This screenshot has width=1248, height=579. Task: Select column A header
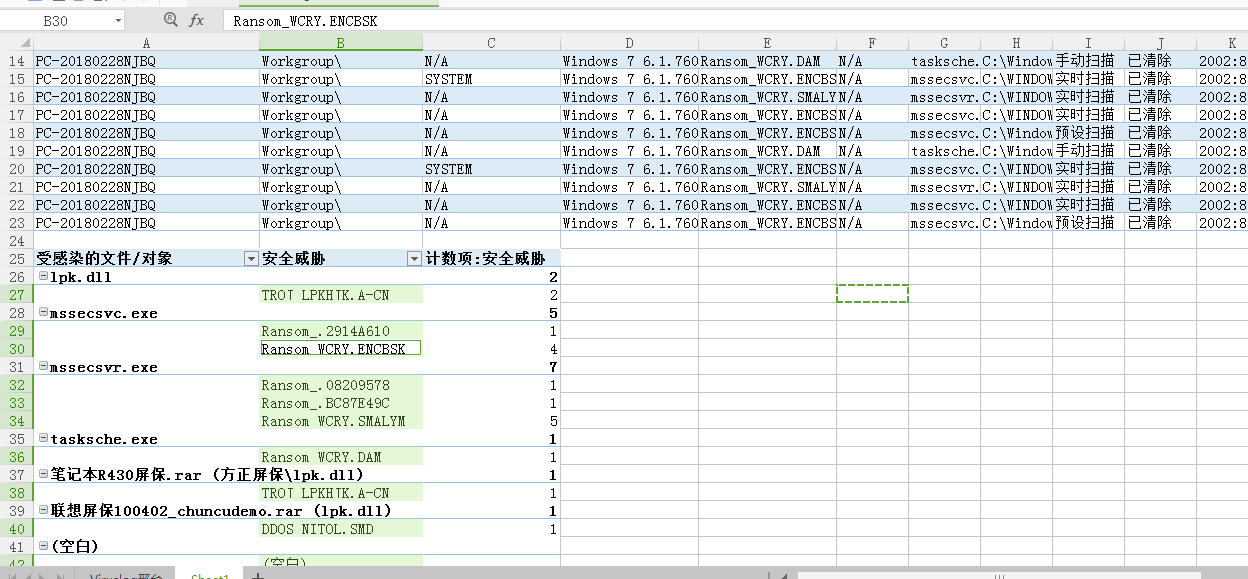(x=146, y=42)
